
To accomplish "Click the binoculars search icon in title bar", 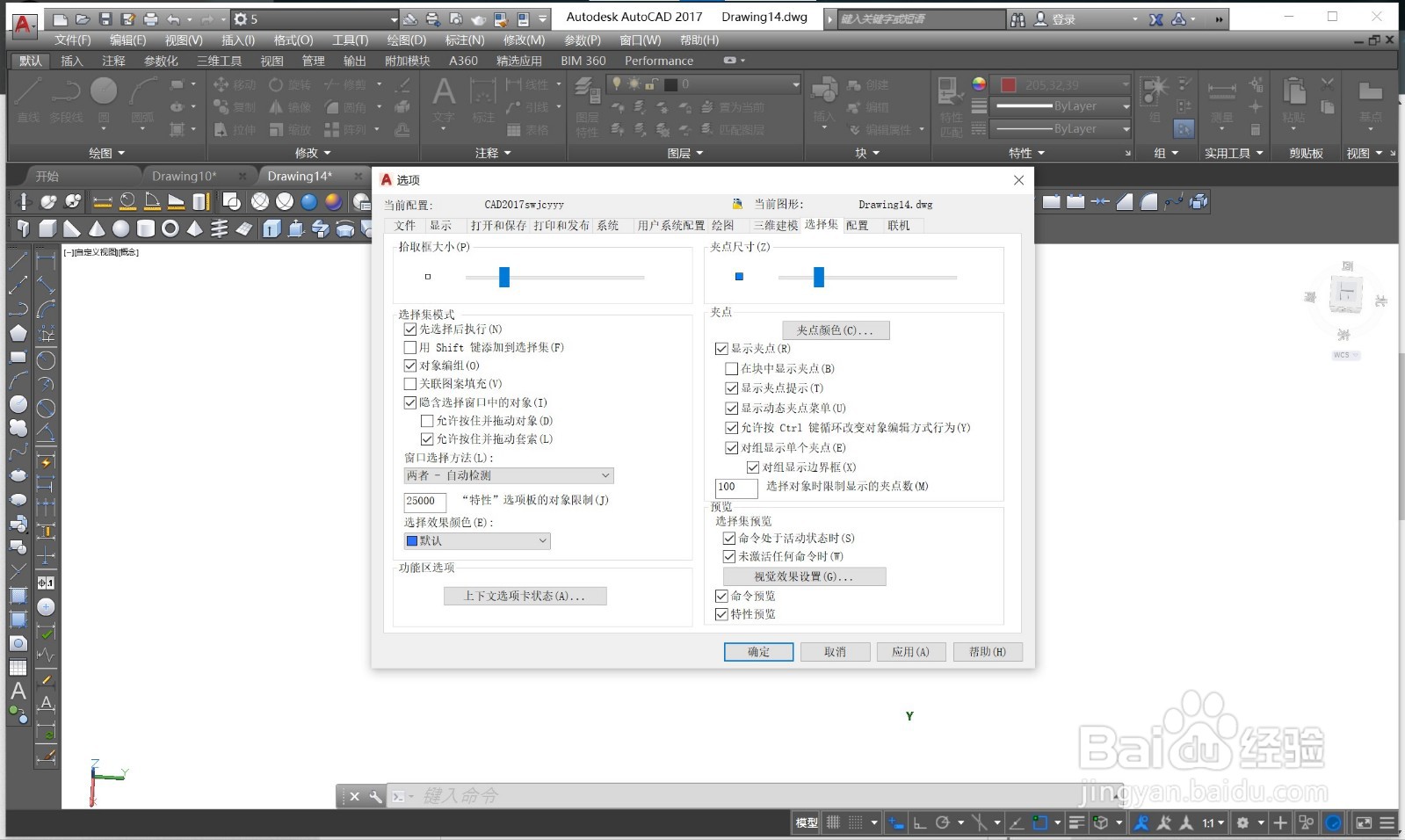I will [x=1018, y=18].
